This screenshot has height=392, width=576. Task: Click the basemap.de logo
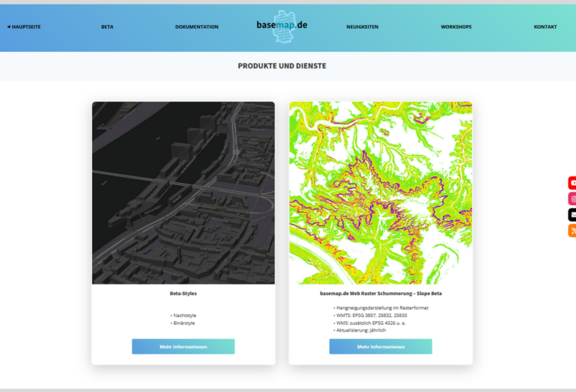tap(282, 26)
